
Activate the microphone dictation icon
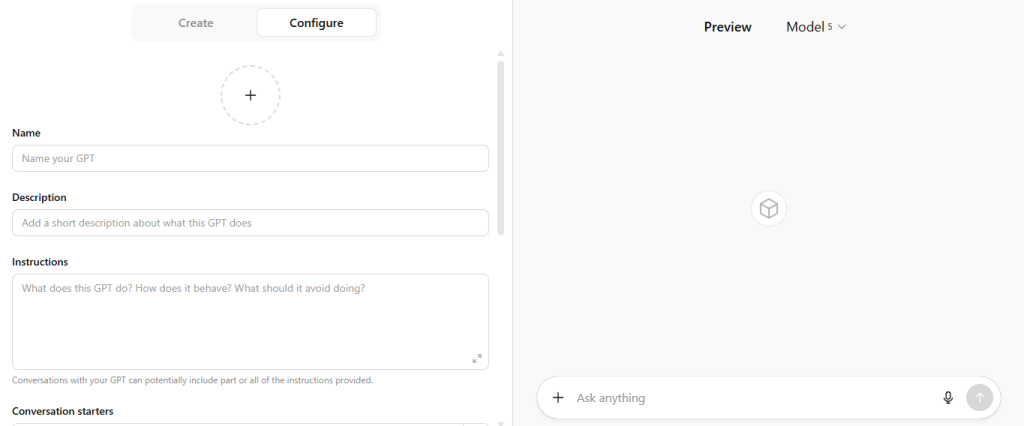(x=948, y=397)
